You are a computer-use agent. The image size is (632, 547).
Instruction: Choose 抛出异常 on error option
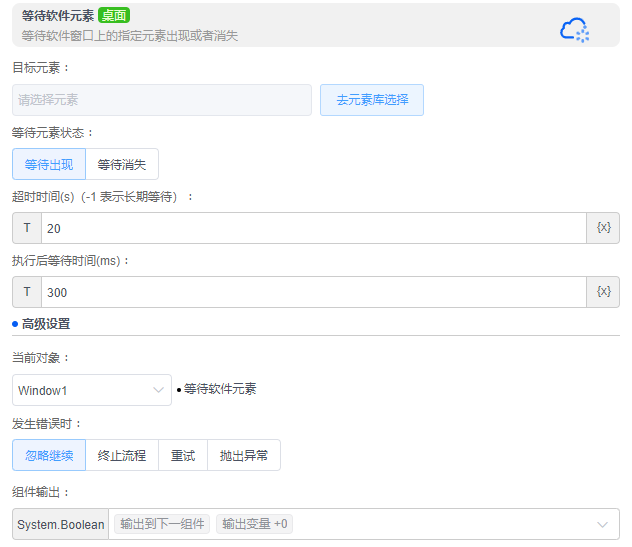click(x=244, y=455)
